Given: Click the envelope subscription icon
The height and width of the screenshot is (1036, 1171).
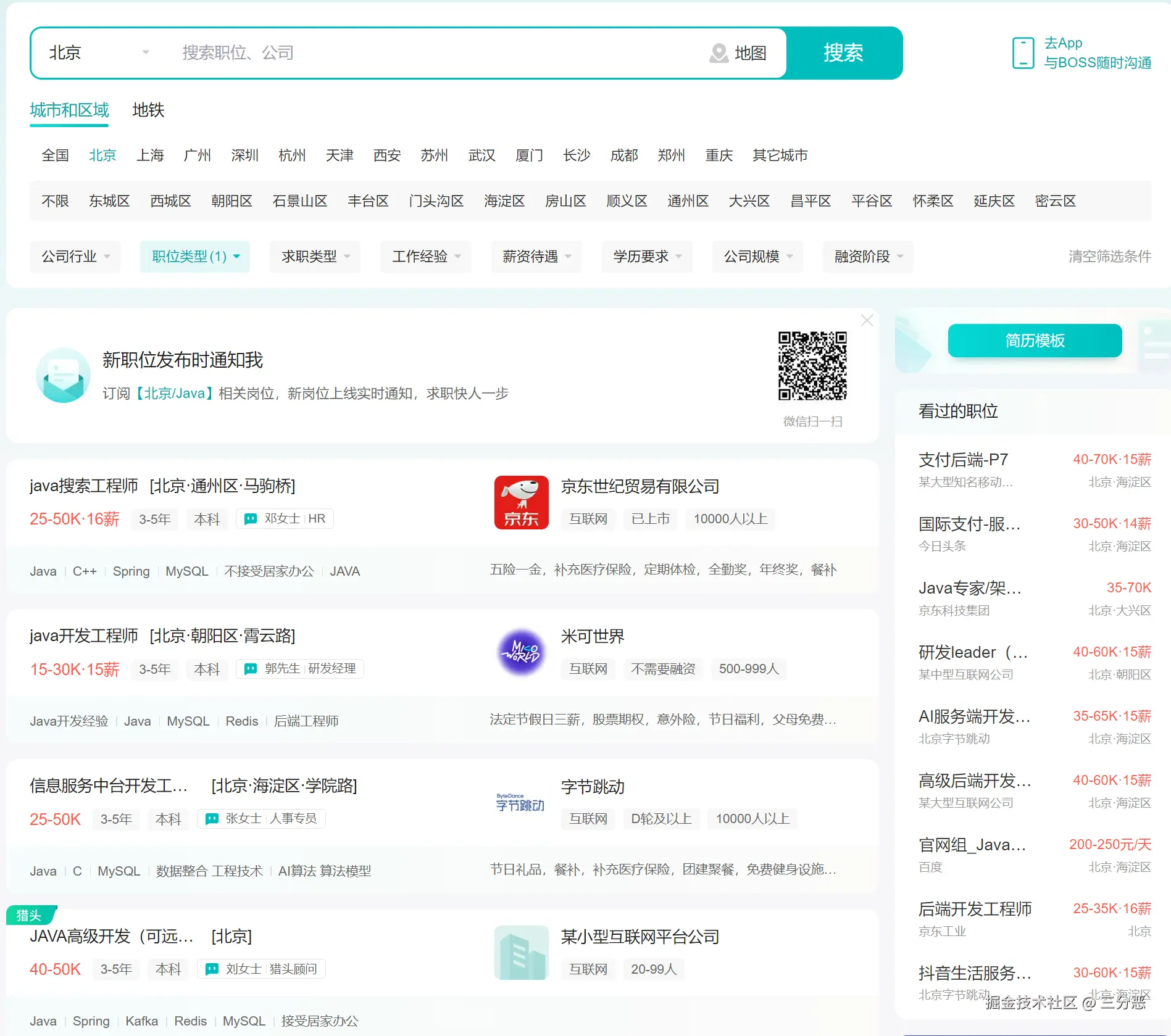Looking at the screenshot, I should tap(63, 375).
